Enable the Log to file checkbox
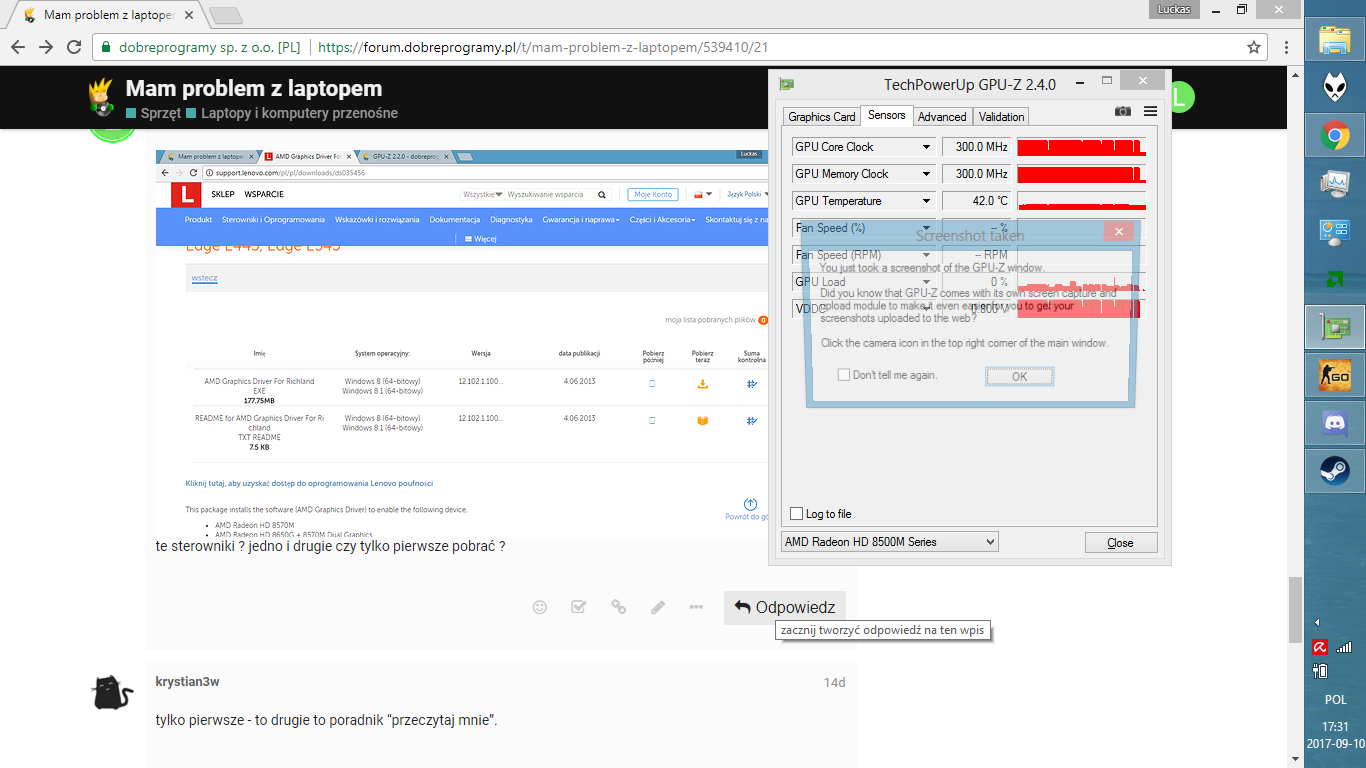The image size is (1366, 768). 797,514
